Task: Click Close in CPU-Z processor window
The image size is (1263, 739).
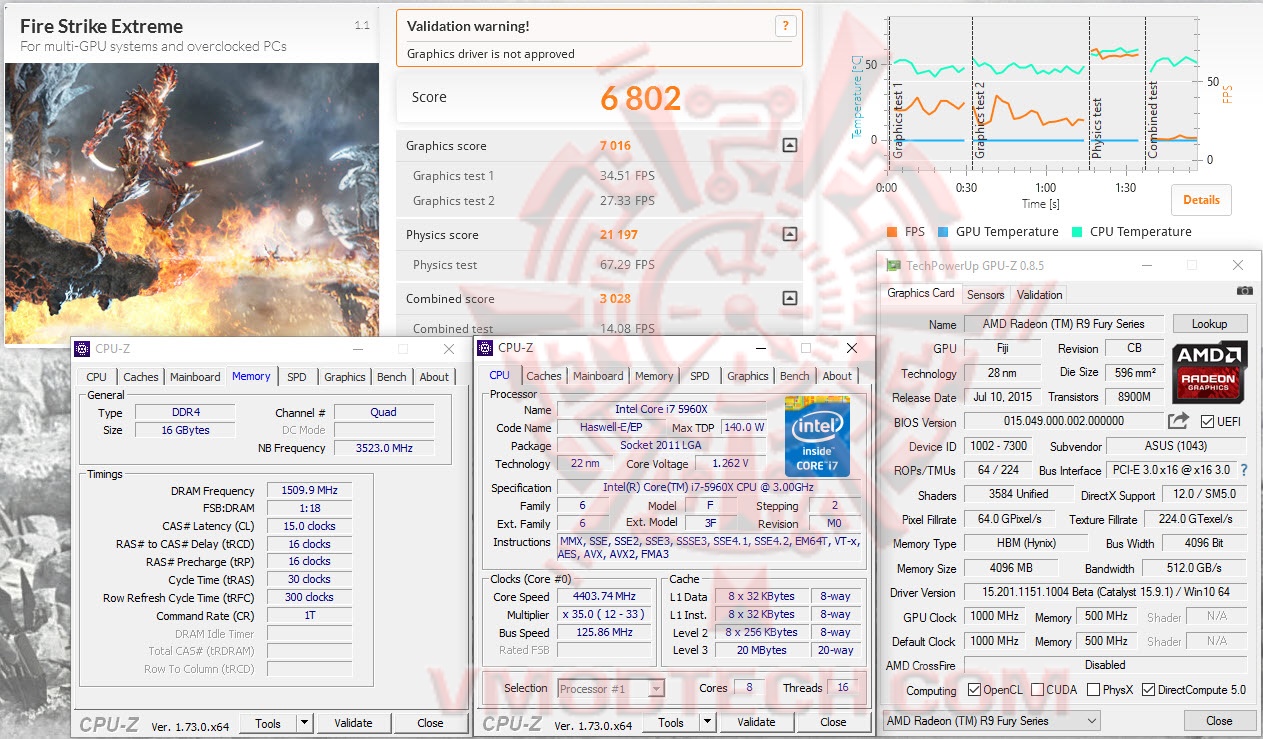Action: 833,722
